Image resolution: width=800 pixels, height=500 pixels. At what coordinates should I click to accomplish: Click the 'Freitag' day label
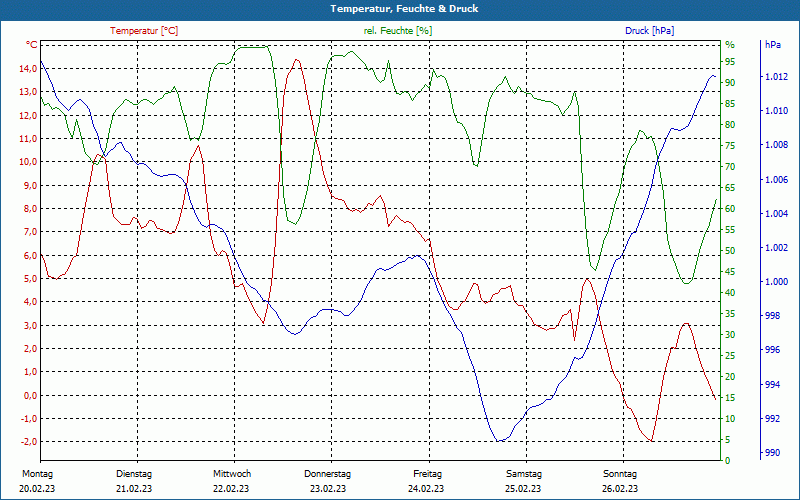[428, 474]
